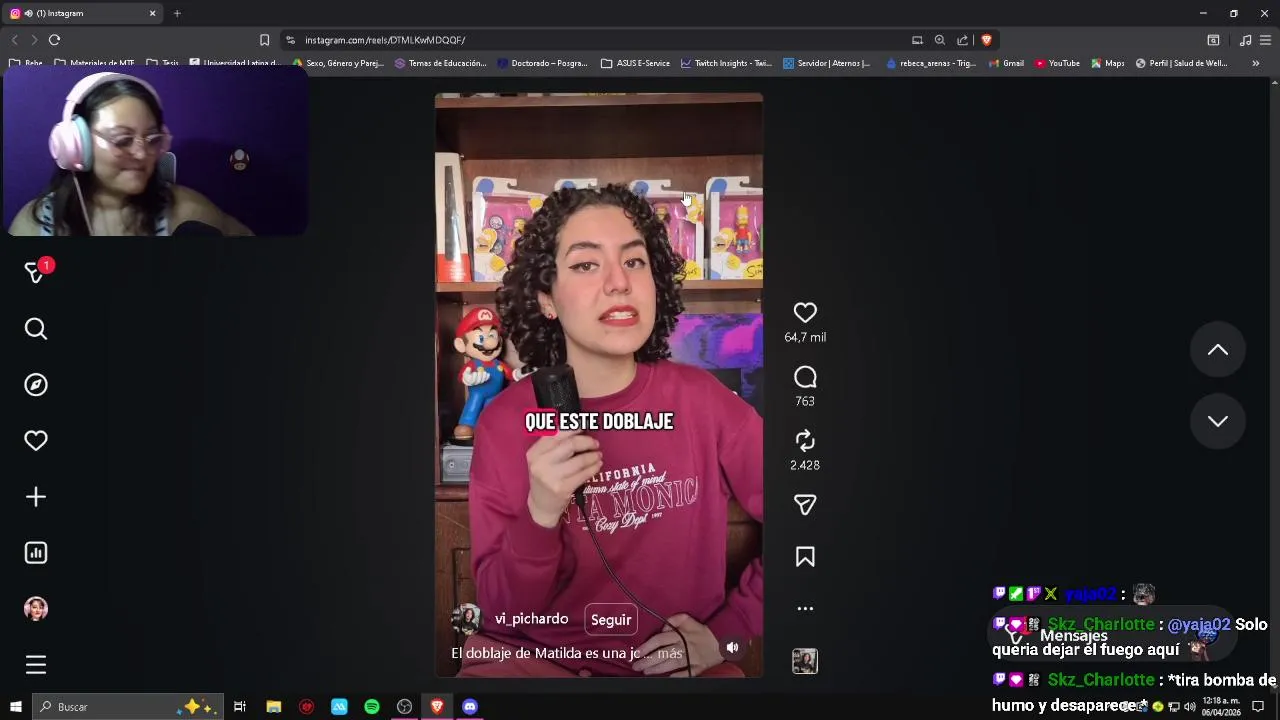Share the page via the address bar share icon
Viewport: 1280px width, 720px height.
coord(962,40)
